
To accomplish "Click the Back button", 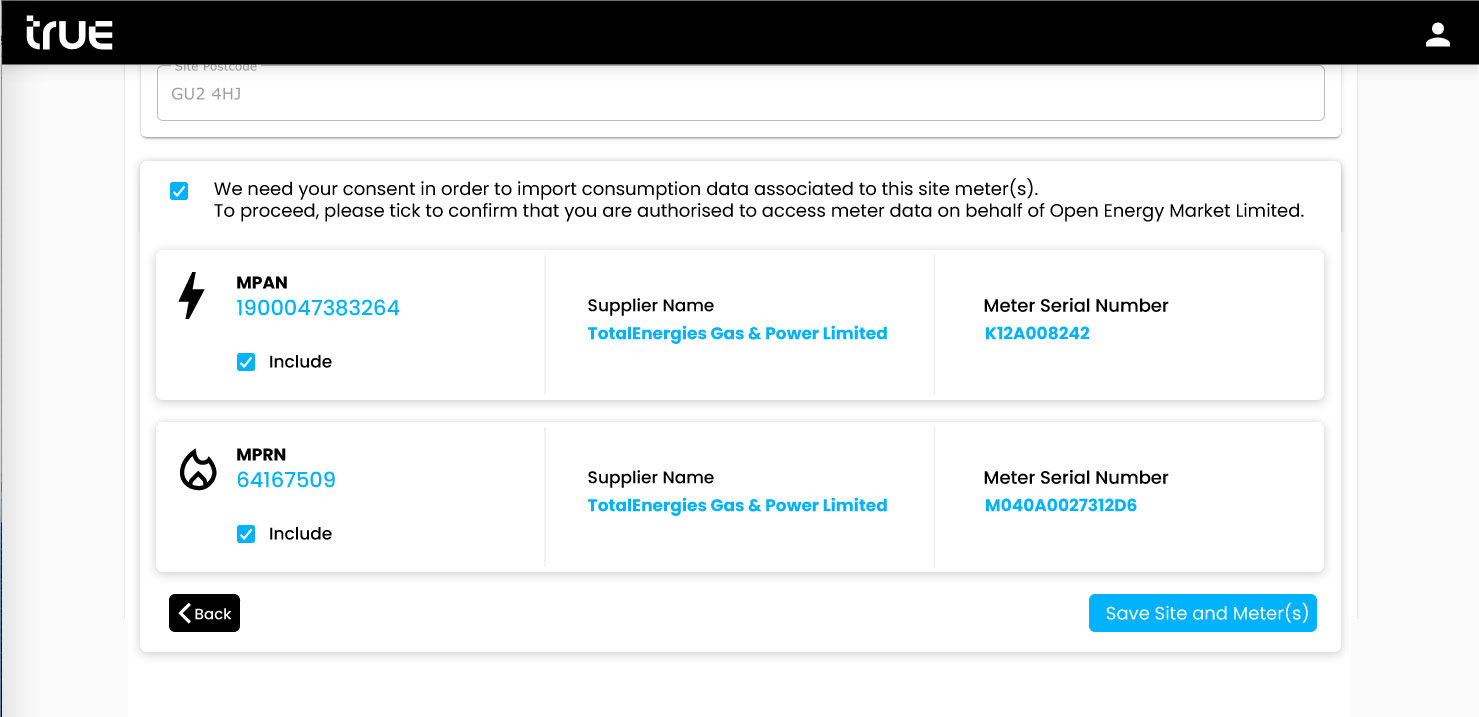I will 204,613.
